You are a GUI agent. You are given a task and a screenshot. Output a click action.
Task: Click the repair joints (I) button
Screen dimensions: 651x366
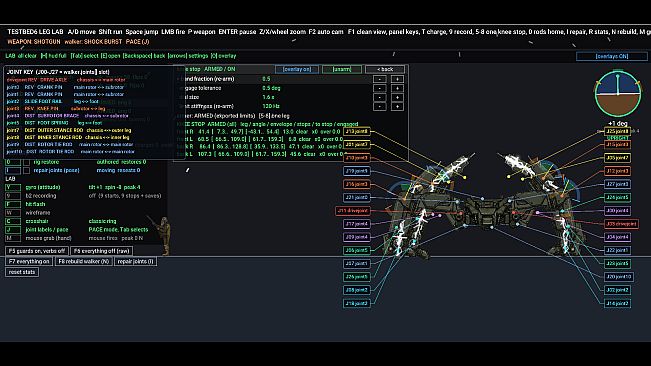tap(135, 261)
